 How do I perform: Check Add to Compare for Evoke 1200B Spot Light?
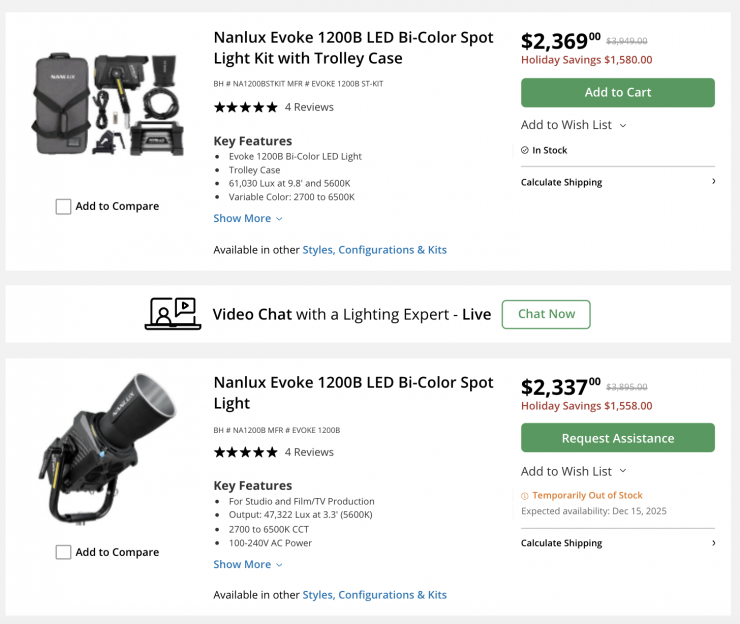[64, 552]
